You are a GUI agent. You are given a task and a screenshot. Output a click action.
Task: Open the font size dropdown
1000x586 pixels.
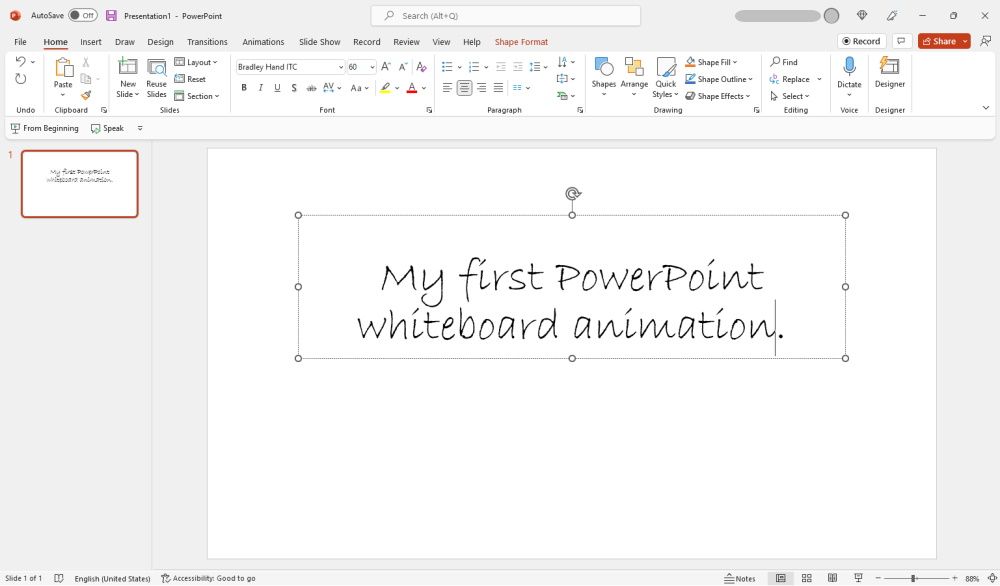pyautogui.click(x=369, y=66)
